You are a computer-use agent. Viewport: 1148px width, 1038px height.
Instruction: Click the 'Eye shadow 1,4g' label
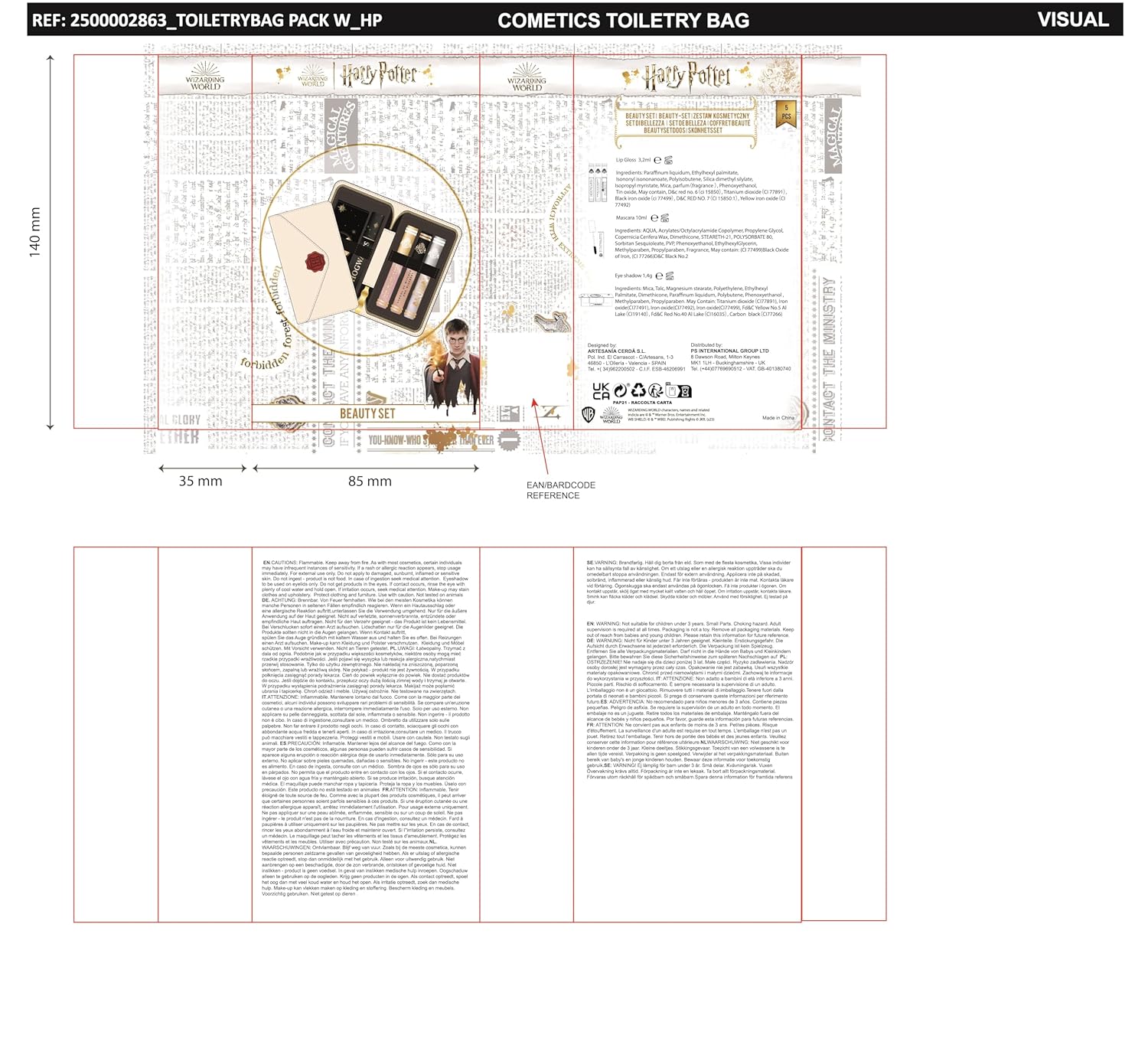point(634,276)
